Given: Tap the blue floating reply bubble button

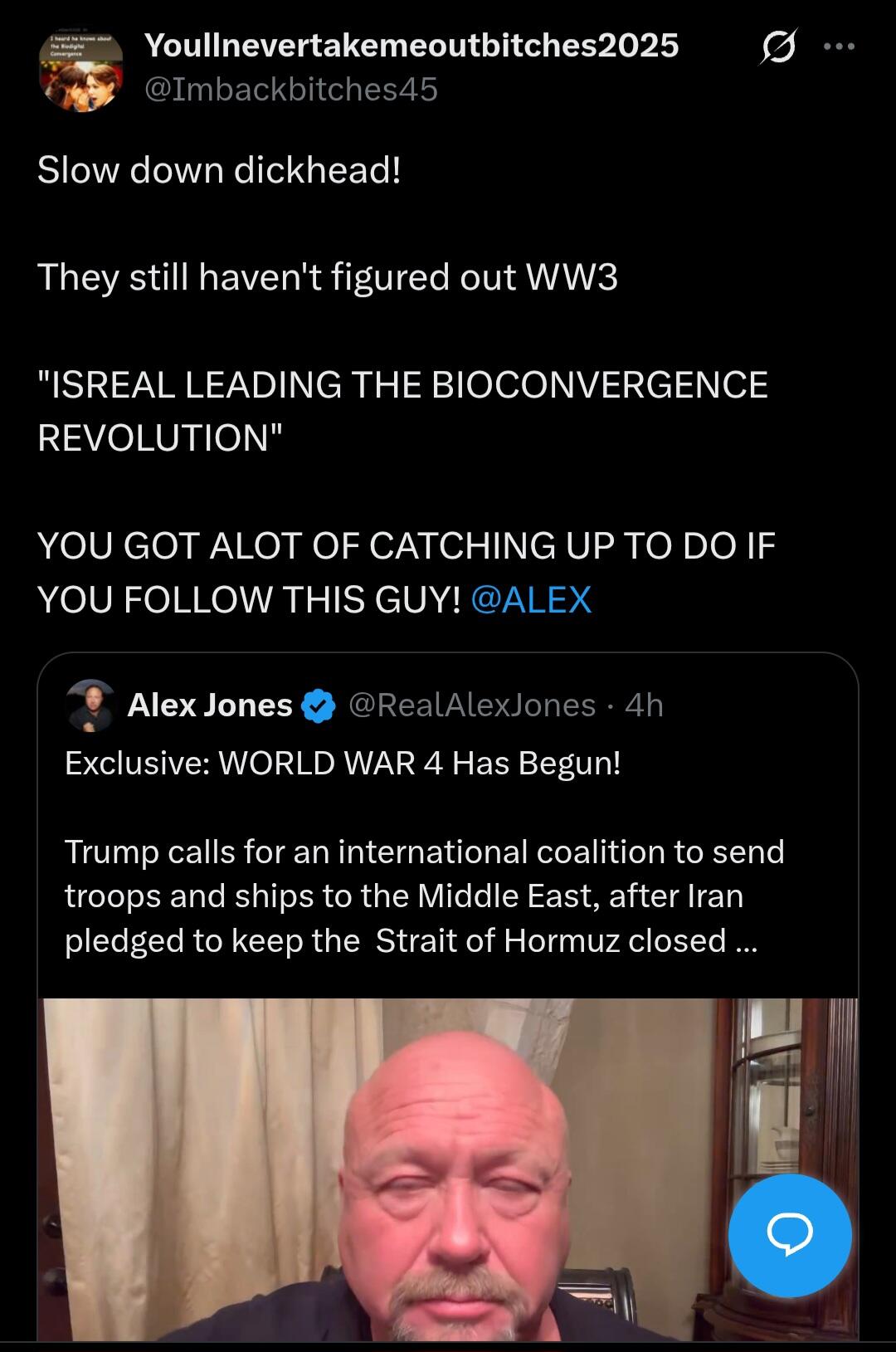Looking at the screenshot, I should pyautogui.click(x=790, y=1235).
